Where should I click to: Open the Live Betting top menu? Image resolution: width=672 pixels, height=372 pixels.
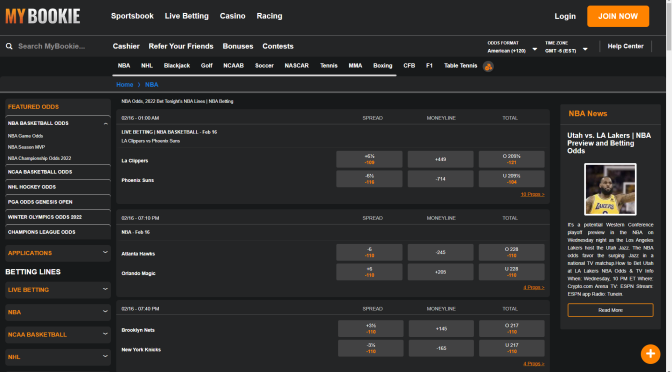(186, 16)
